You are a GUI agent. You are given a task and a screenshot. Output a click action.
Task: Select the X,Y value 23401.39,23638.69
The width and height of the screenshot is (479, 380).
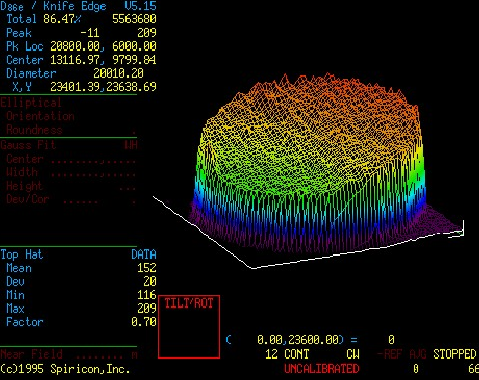pos(103,87)
